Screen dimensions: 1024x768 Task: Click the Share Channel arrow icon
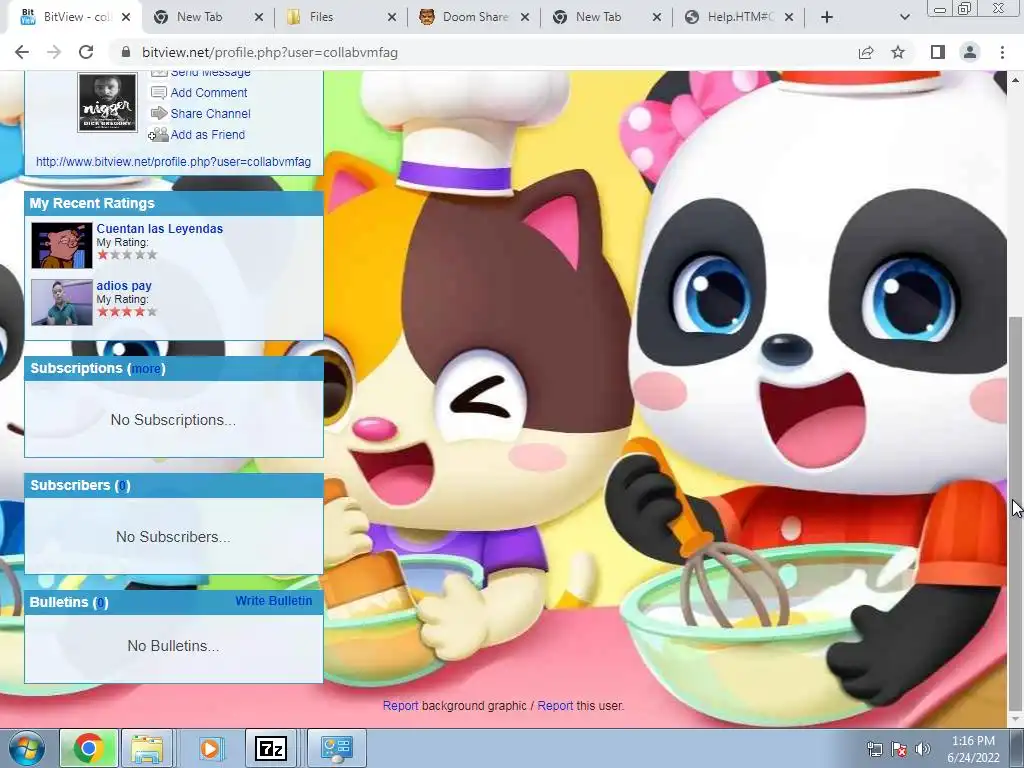click(159, 114)
